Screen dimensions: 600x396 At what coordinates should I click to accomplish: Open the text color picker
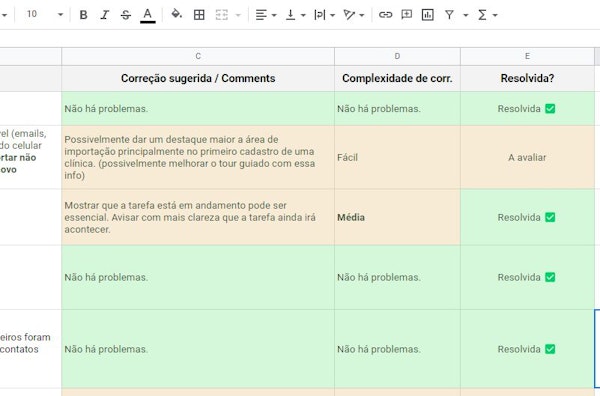pos(147,15)
